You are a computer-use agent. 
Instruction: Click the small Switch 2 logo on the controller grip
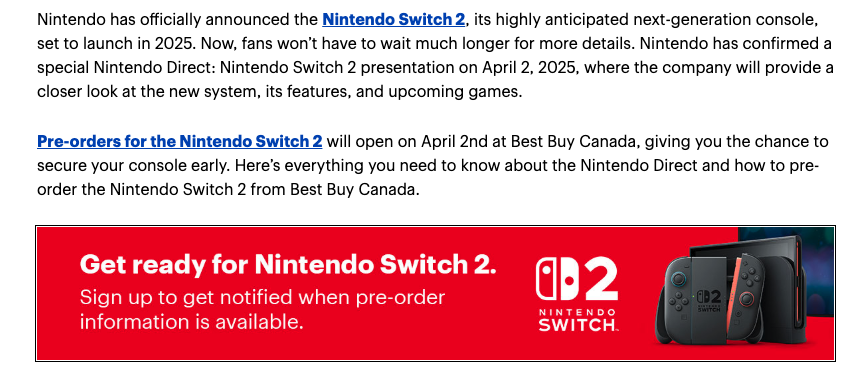[707, 300]
